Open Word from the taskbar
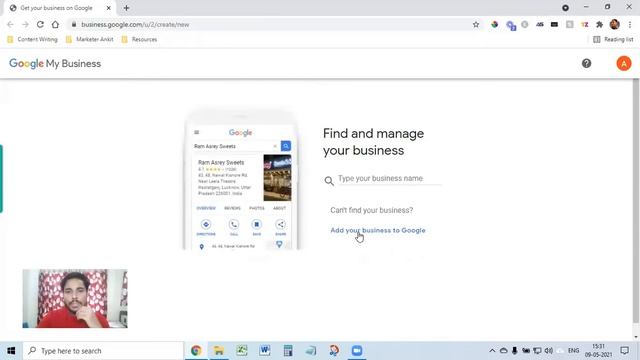 pyautogui.click(x=265, y=351)
